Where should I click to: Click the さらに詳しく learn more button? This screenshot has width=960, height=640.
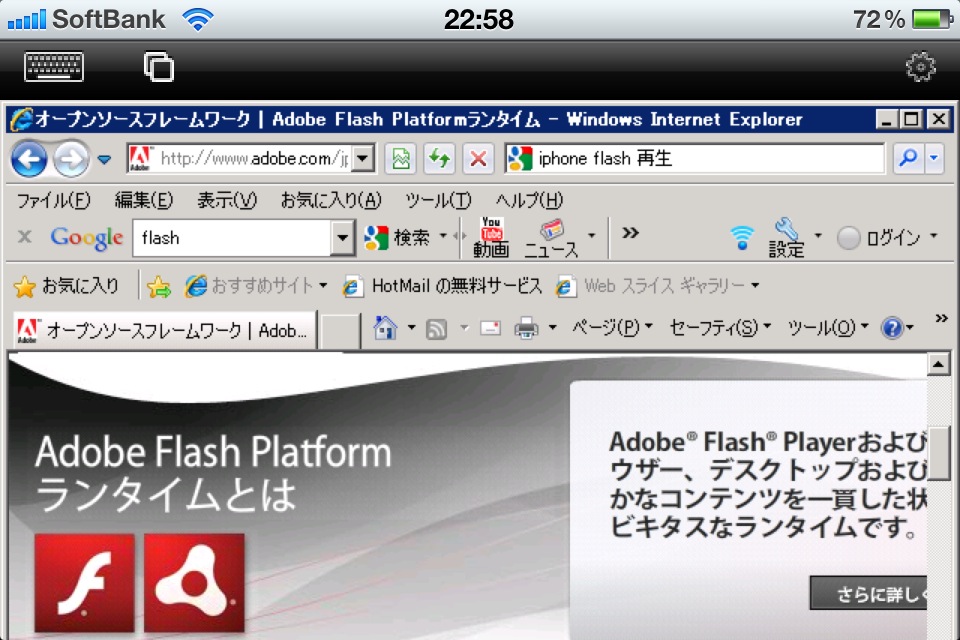tap(869, 593)
